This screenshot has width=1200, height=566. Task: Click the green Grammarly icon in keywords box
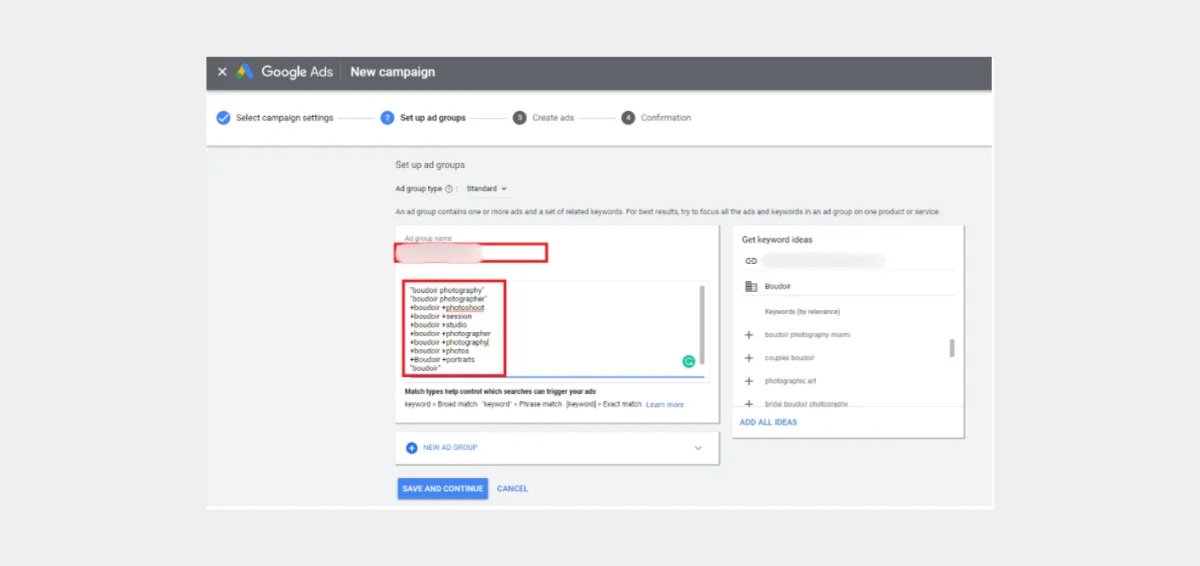point(688,362)
